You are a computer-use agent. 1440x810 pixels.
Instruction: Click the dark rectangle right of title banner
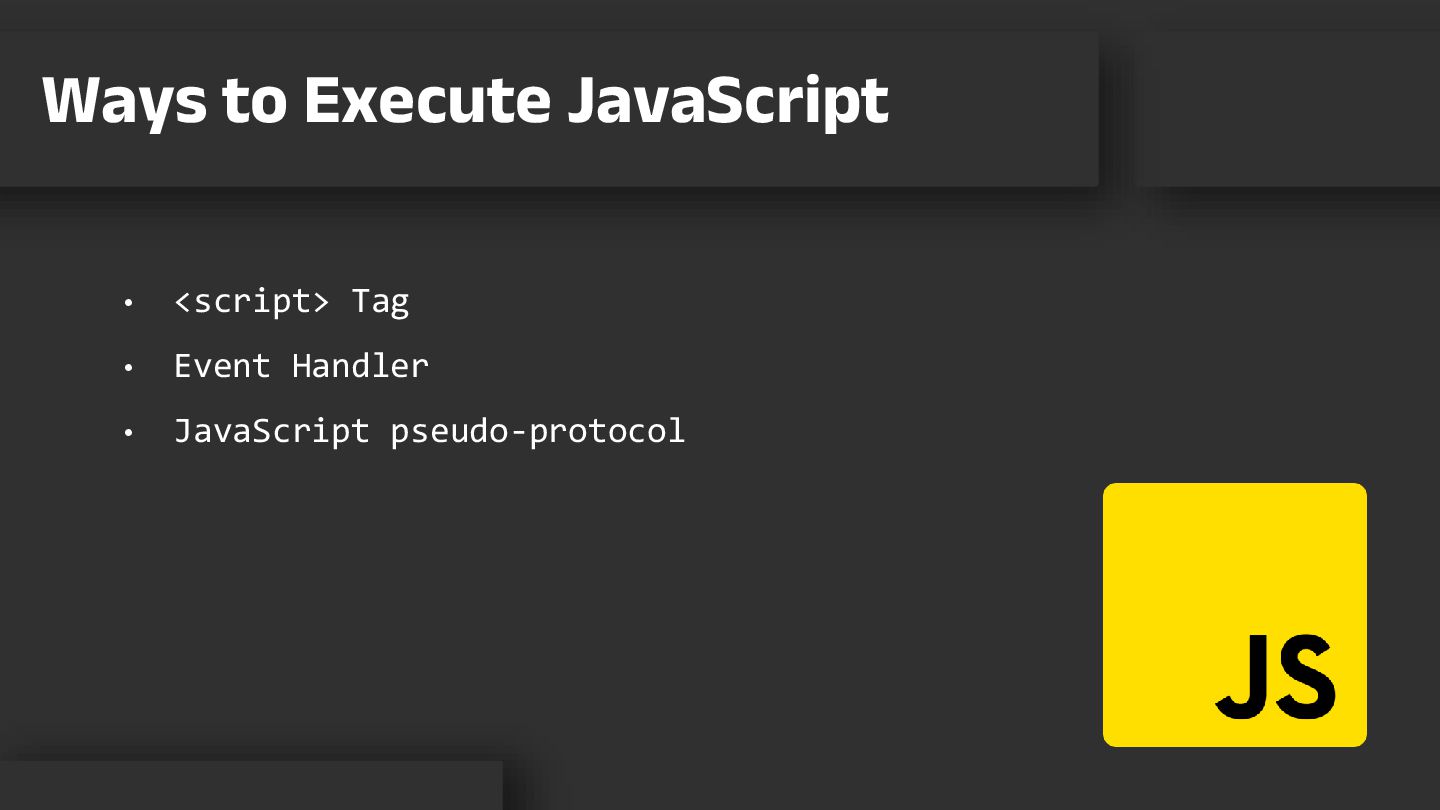pos(1289,108)
